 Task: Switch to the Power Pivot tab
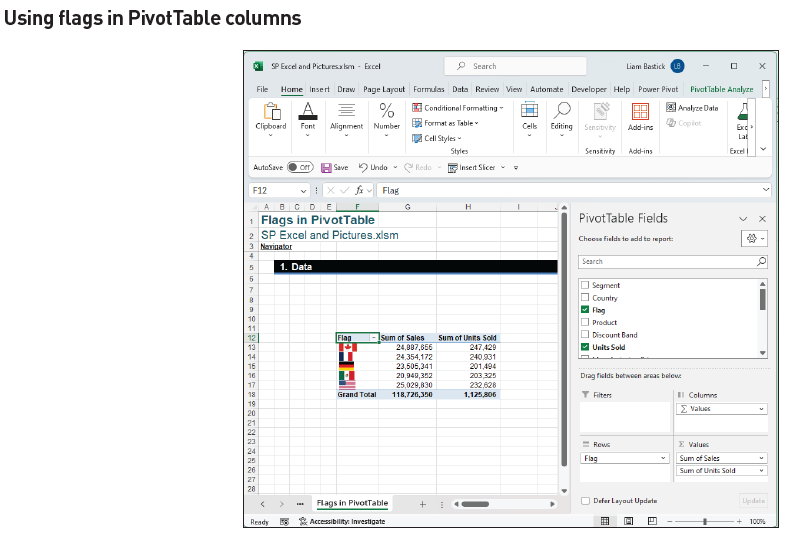click(x=658, y=89)
